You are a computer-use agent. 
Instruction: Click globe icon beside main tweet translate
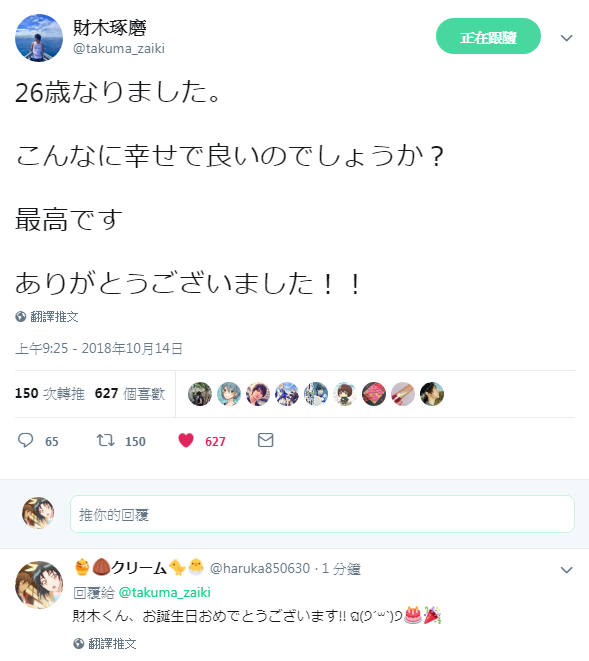click(21, 317)
